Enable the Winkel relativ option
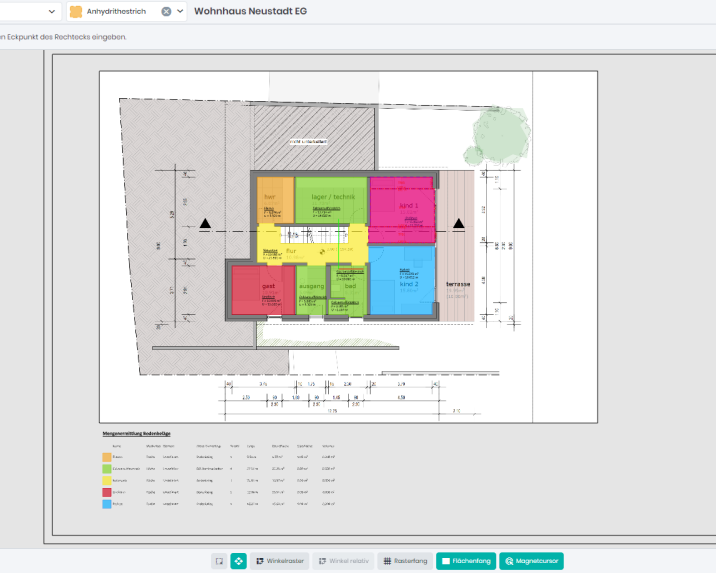This screenshot has width=716, height=573. point(342,561)
